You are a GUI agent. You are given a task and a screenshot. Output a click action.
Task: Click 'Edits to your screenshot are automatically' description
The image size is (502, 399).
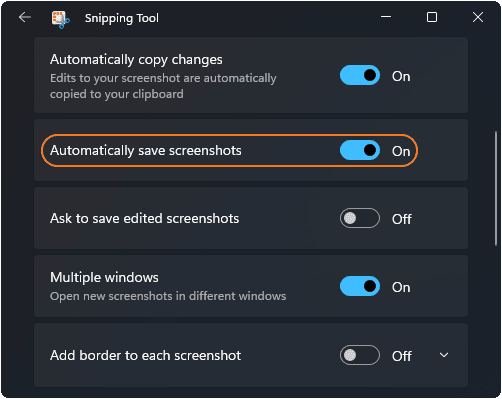click(x=163, y=78)
